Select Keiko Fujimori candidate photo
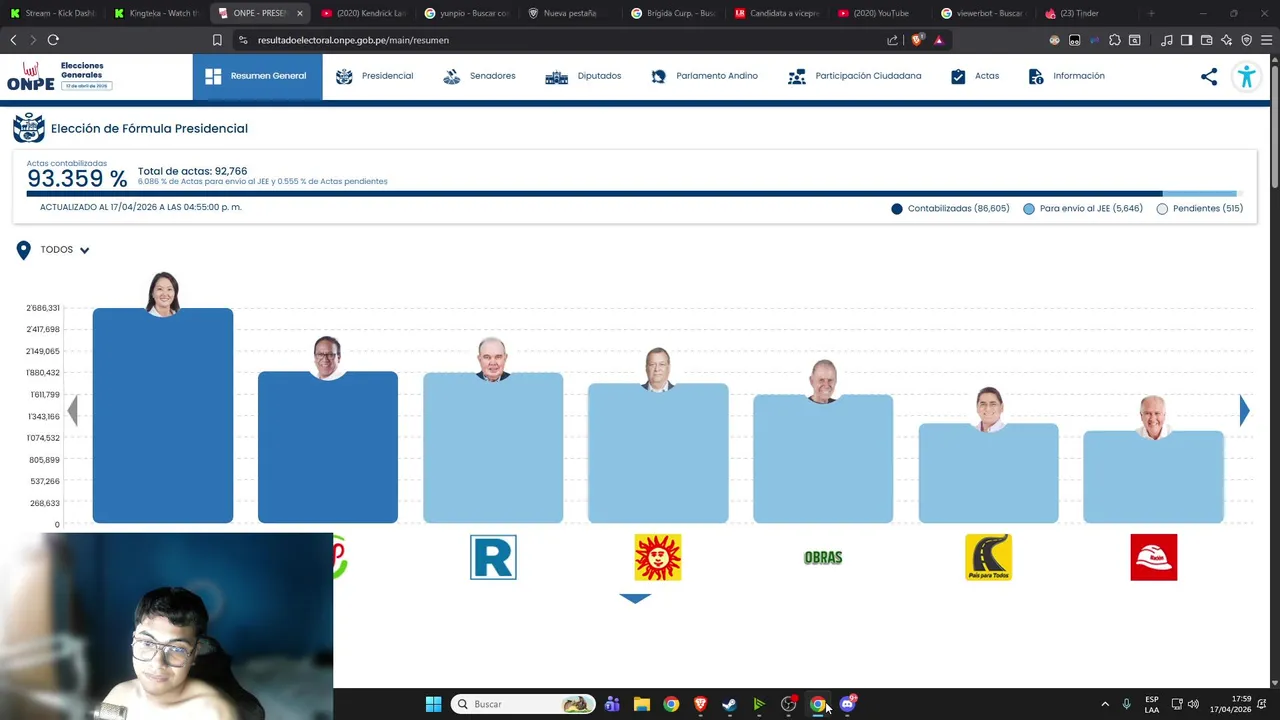1280x720 pixels. (x=162, y=294)
